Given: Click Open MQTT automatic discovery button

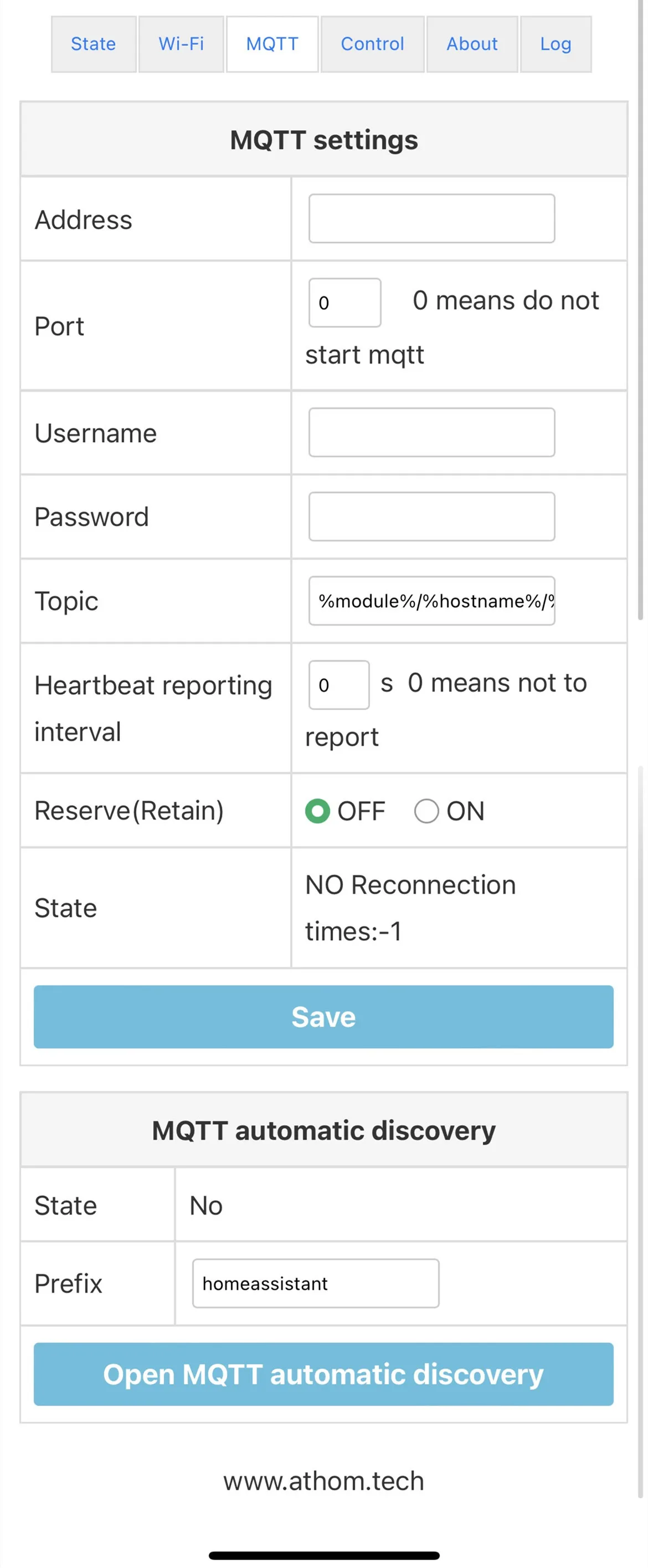Looking at the screenshot, I should (x=323, y=1374).
